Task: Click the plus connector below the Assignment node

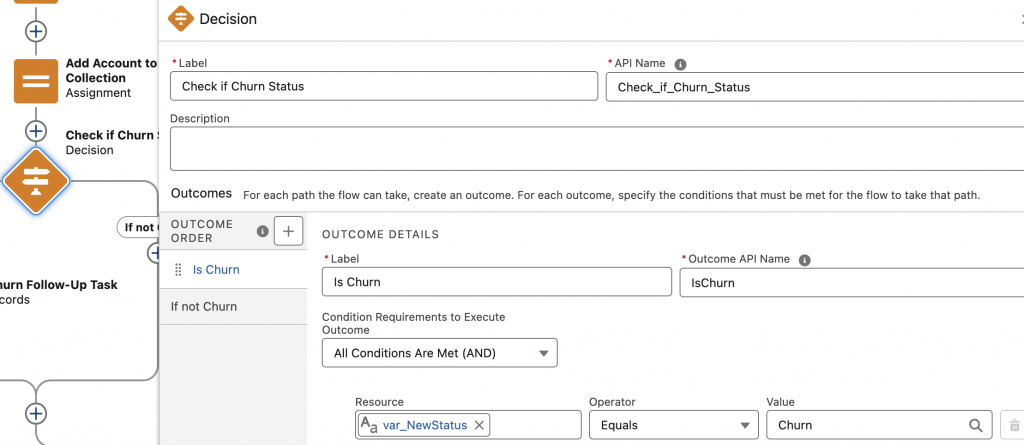Action: 36,132
